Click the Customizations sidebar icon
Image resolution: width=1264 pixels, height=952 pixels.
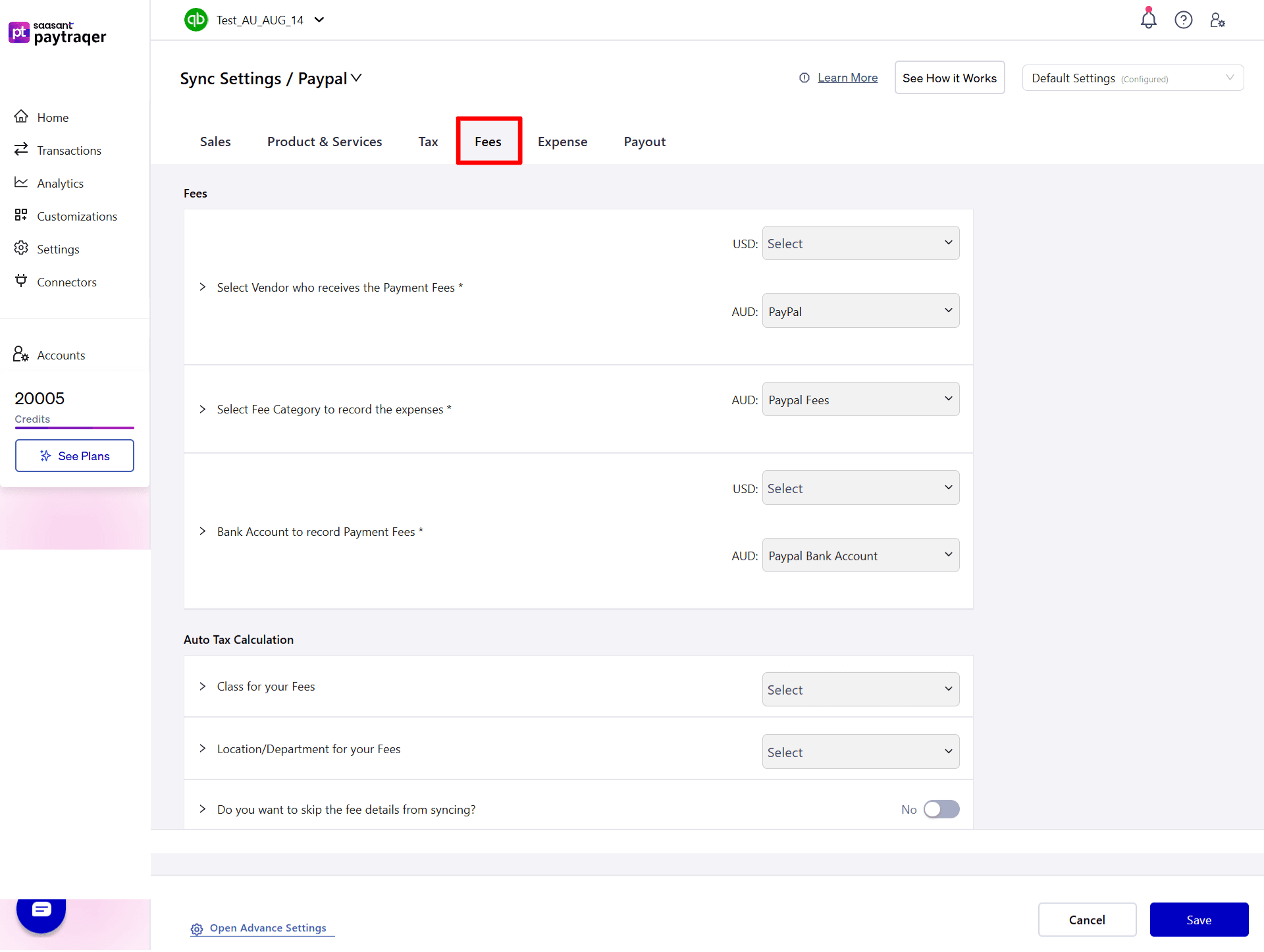21,215
